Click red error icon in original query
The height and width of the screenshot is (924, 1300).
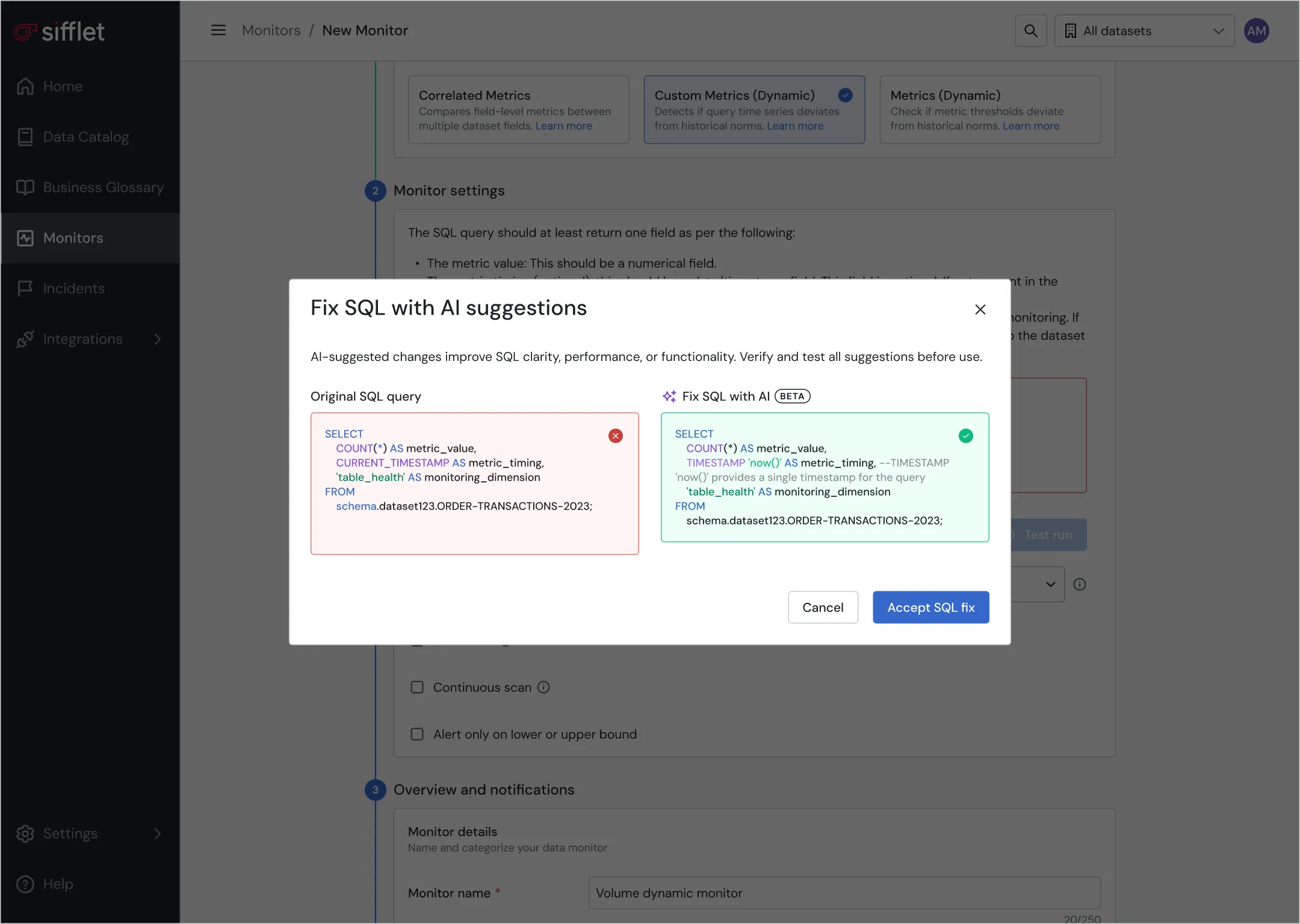tap(615, 436)
